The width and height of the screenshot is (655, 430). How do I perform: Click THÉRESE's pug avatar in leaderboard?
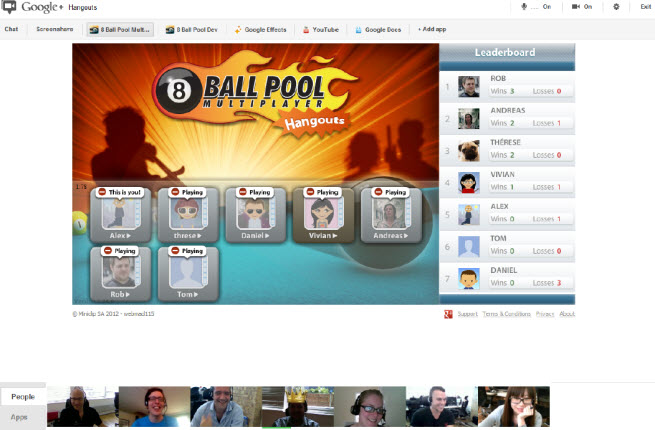tap(469, 150)
